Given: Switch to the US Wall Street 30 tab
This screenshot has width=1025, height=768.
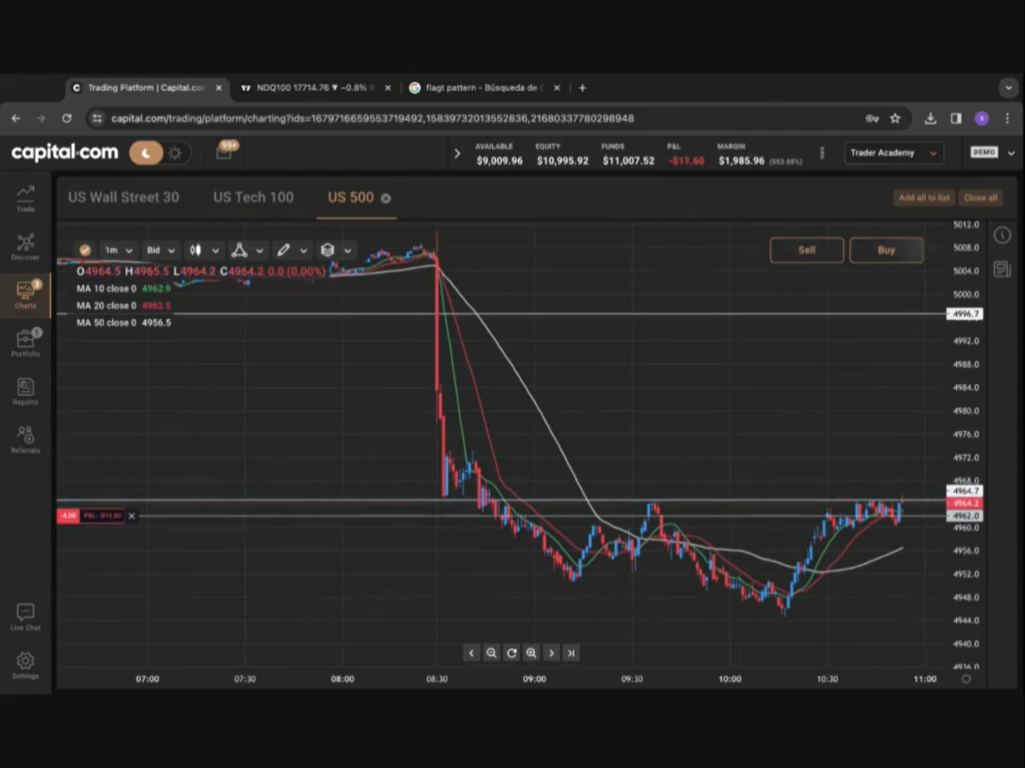Looking at the screenshot, I should tap(123, 197).
